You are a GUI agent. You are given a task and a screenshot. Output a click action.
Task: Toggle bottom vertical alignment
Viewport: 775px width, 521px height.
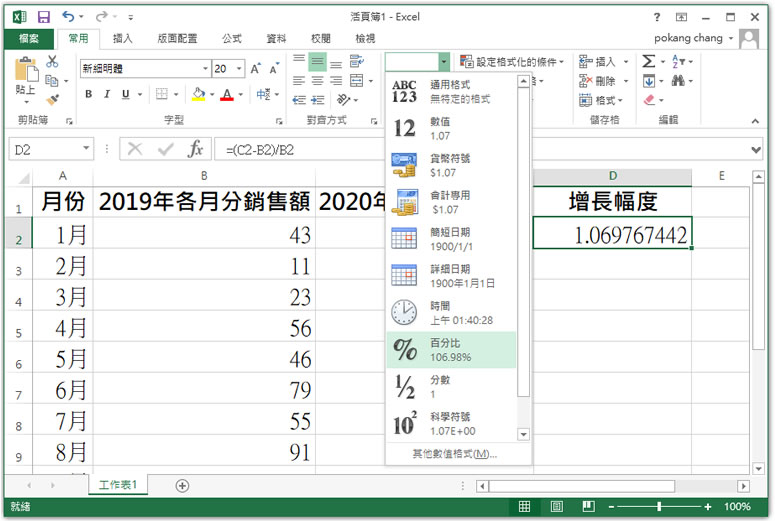pos(336,63)
